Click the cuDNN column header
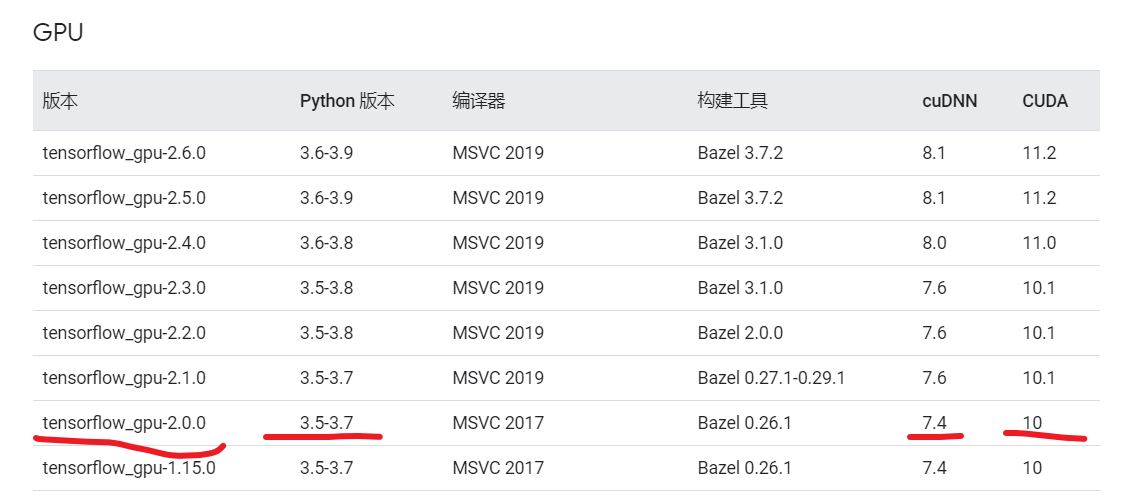This screenshot has width=1137, height=497. coord(950,101)
